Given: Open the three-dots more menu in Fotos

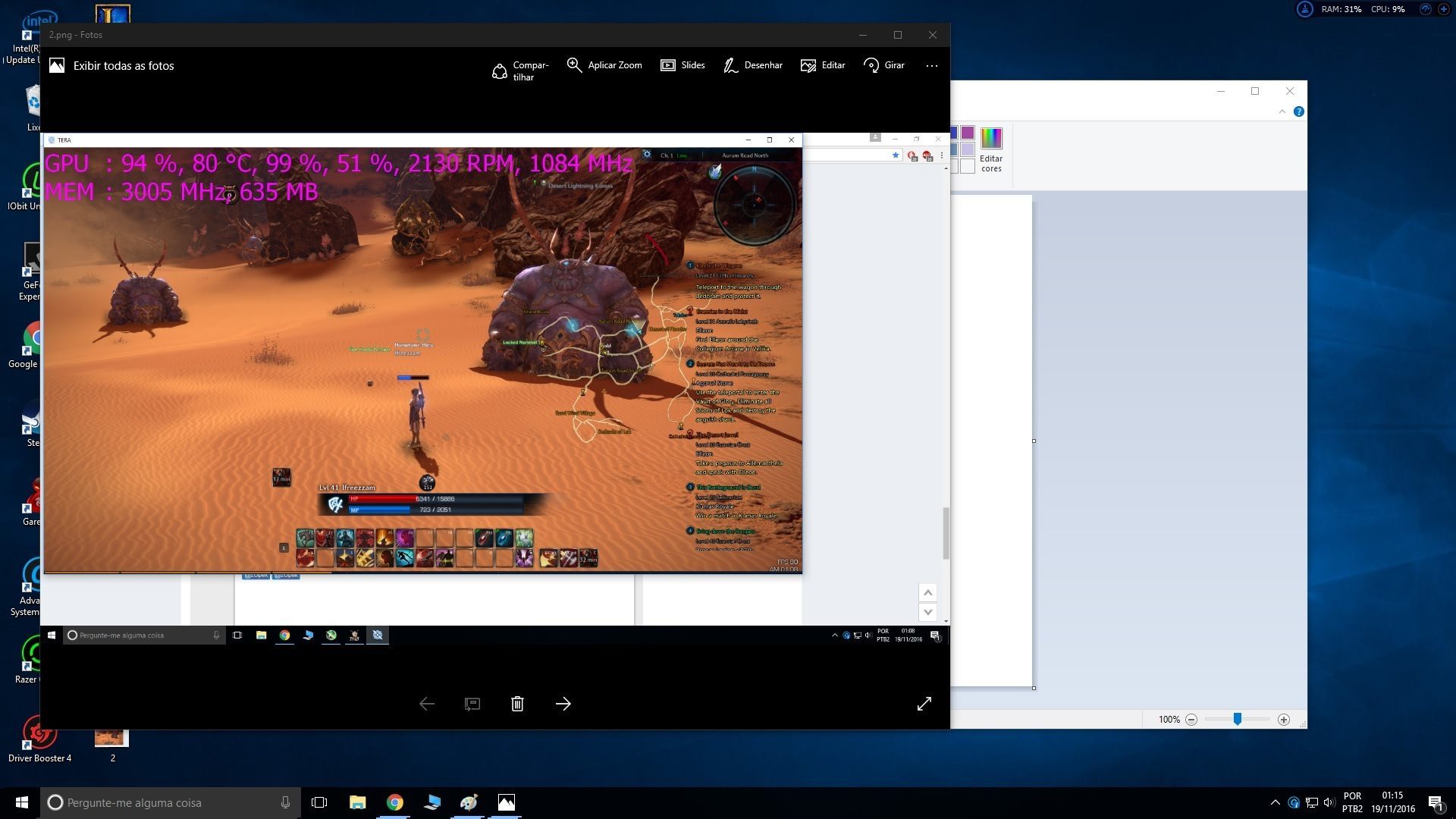Looking at the screenshot, I should pos(932,66).
